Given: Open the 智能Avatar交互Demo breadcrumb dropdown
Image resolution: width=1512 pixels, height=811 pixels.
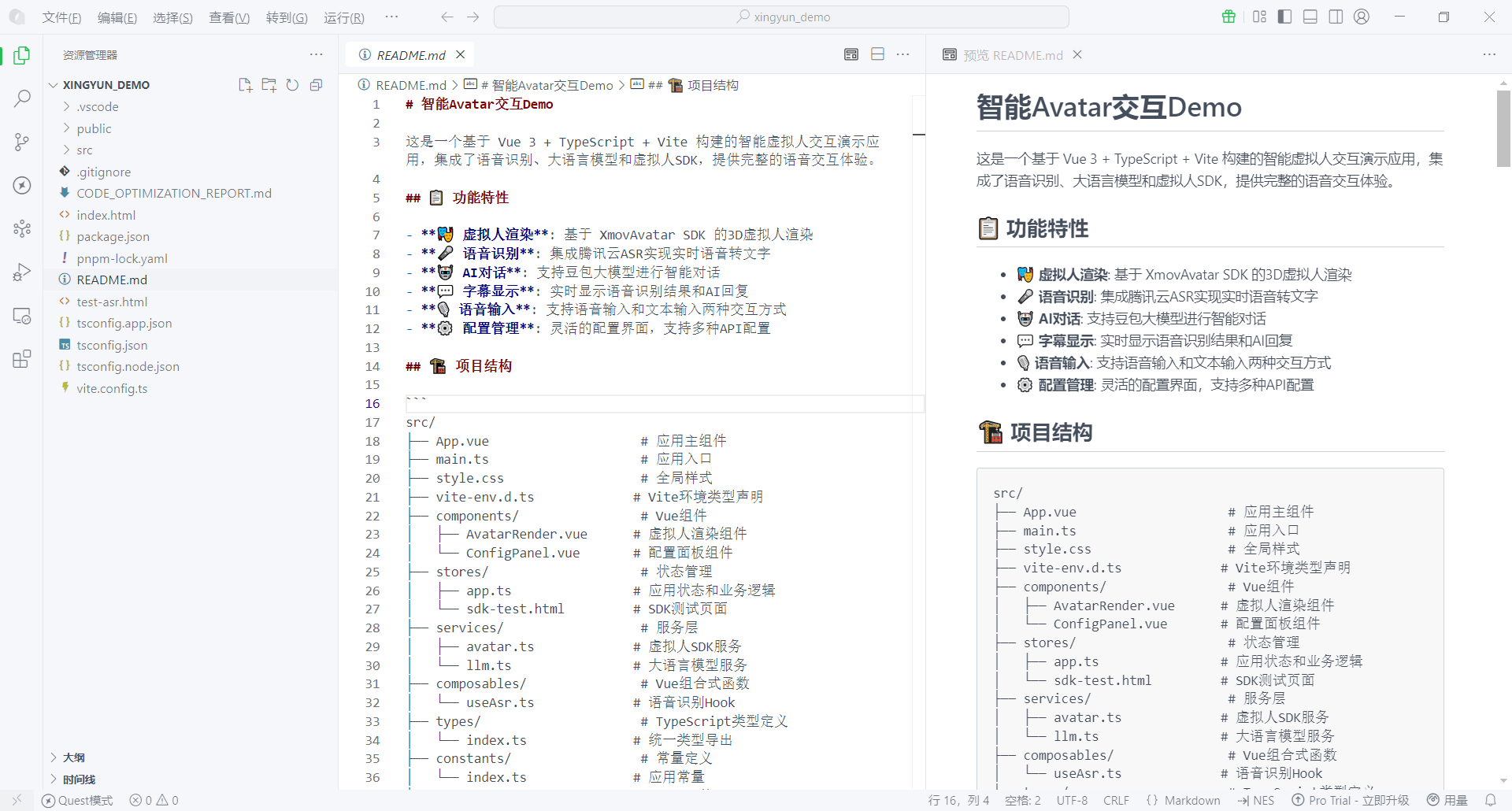Looking at the screenshot, I should [539, 85].
